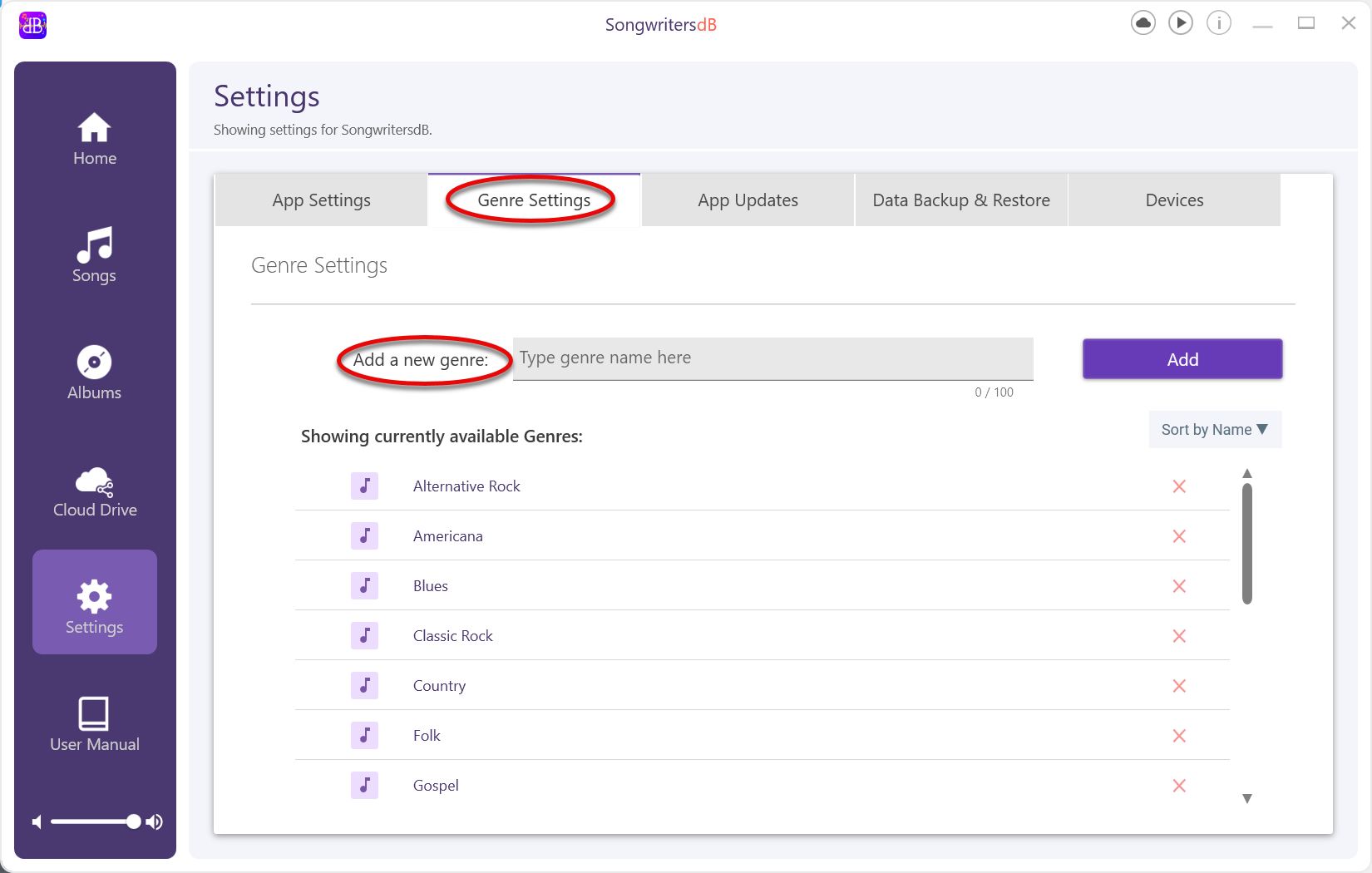
Task: Select the Gospel genre name
Action: (436, 786)
